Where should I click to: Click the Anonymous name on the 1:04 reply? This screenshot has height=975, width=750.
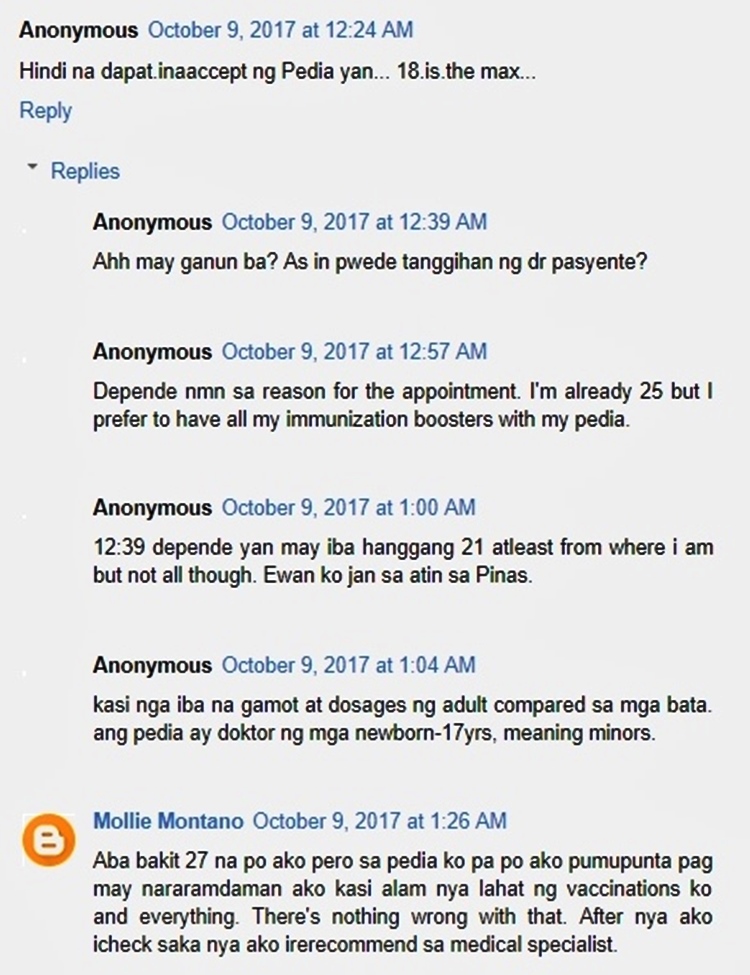152,665
